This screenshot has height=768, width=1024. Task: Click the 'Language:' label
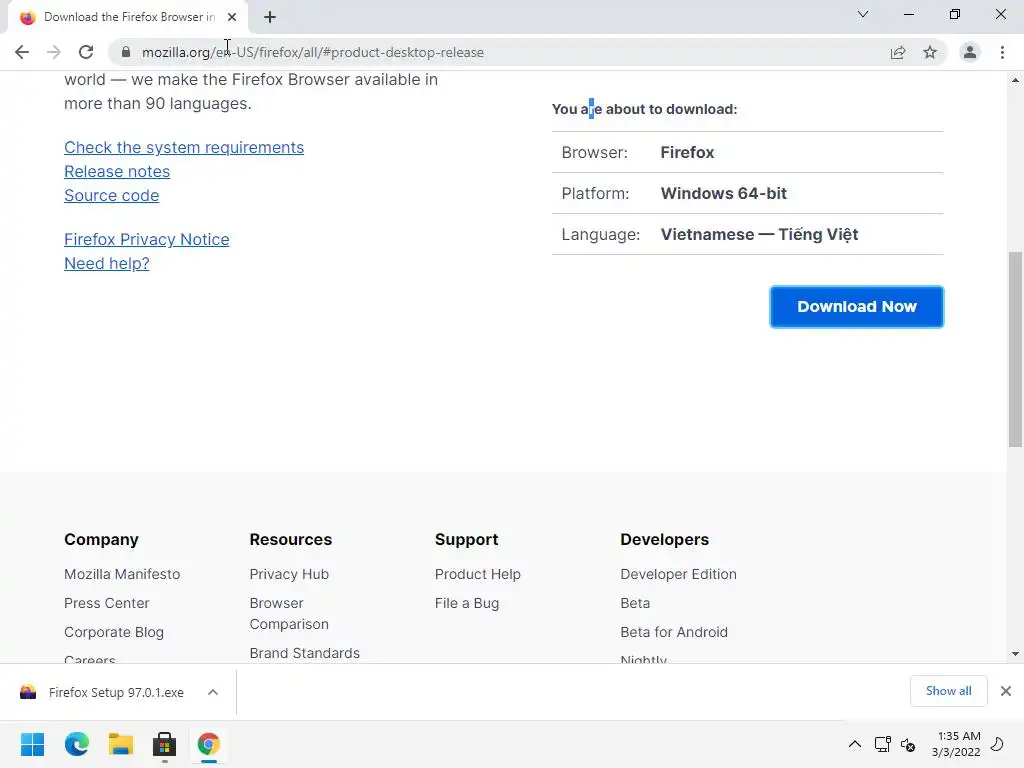click(601, 234)
